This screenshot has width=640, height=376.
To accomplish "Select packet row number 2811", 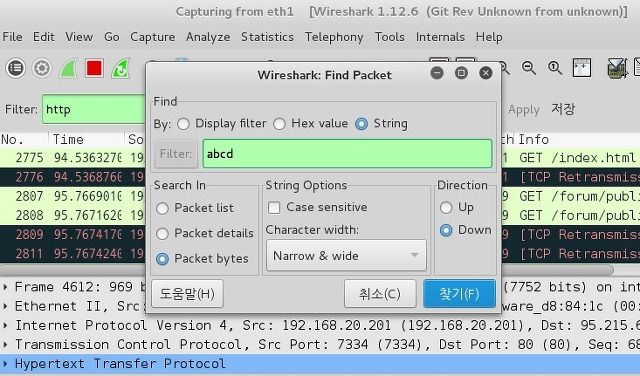I will (320, 254).
